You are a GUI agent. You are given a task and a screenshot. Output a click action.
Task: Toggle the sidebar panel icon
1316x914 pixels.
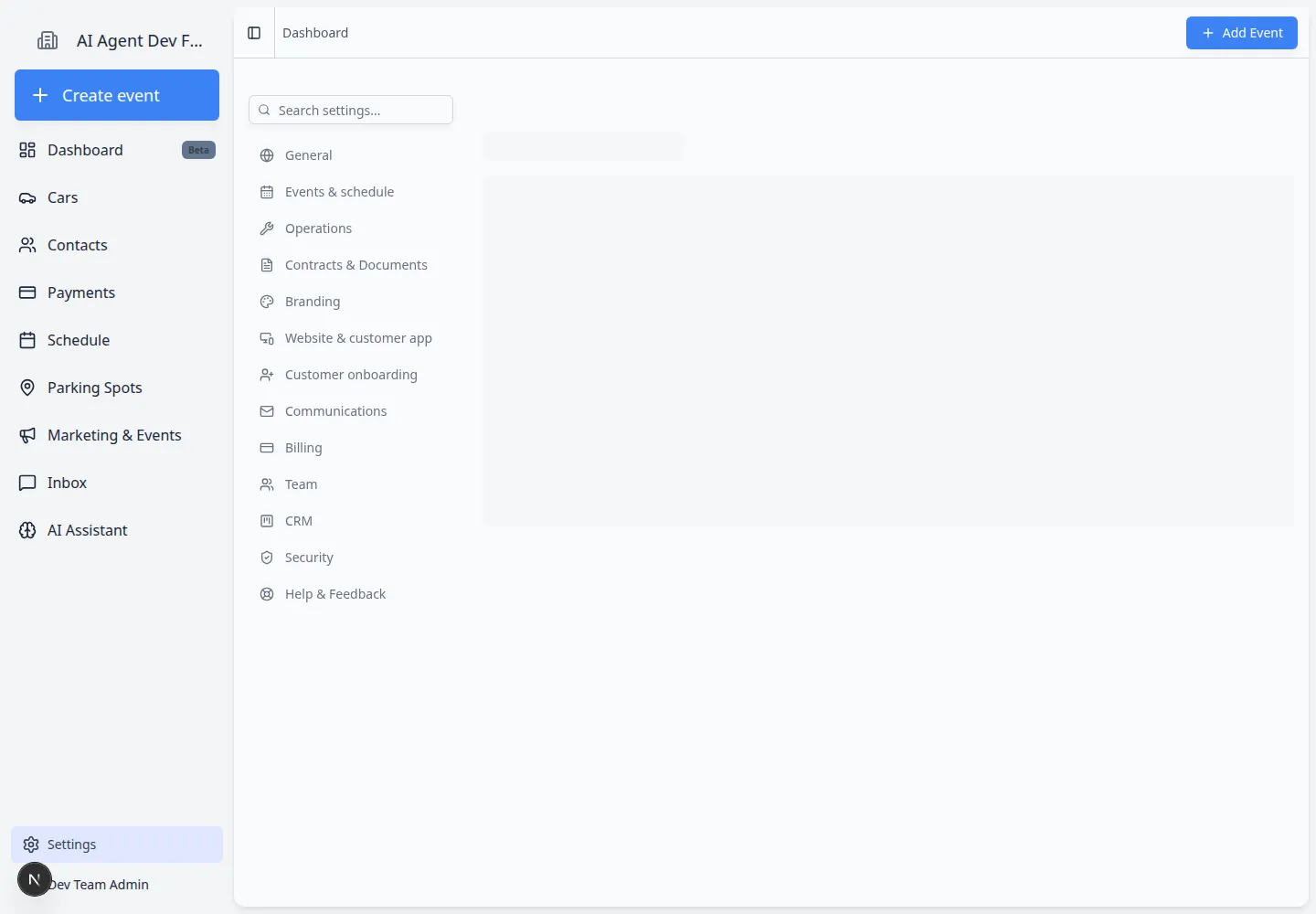254,33
